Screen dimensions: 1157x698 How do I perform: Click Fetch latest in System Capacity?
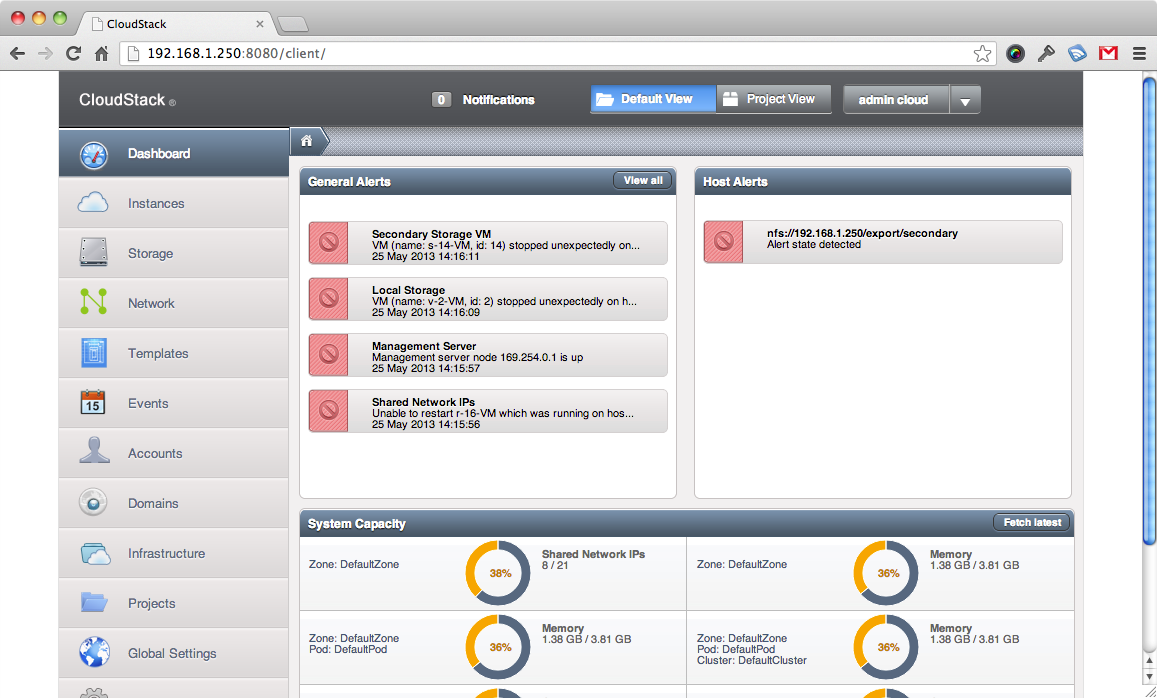pyautogui.click(x=1032, y=522)
